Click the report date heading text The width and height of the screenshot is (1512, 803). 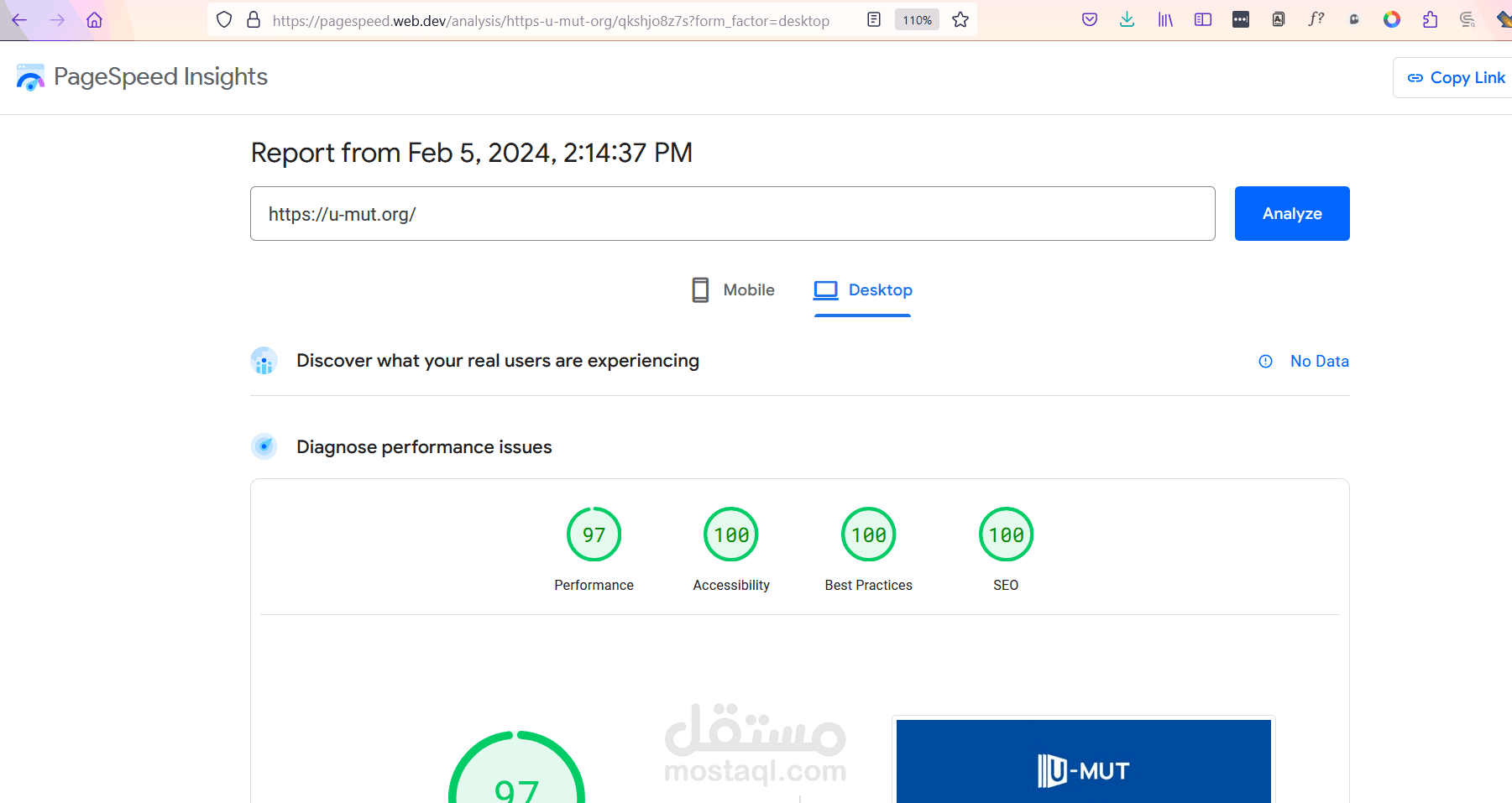472,153
